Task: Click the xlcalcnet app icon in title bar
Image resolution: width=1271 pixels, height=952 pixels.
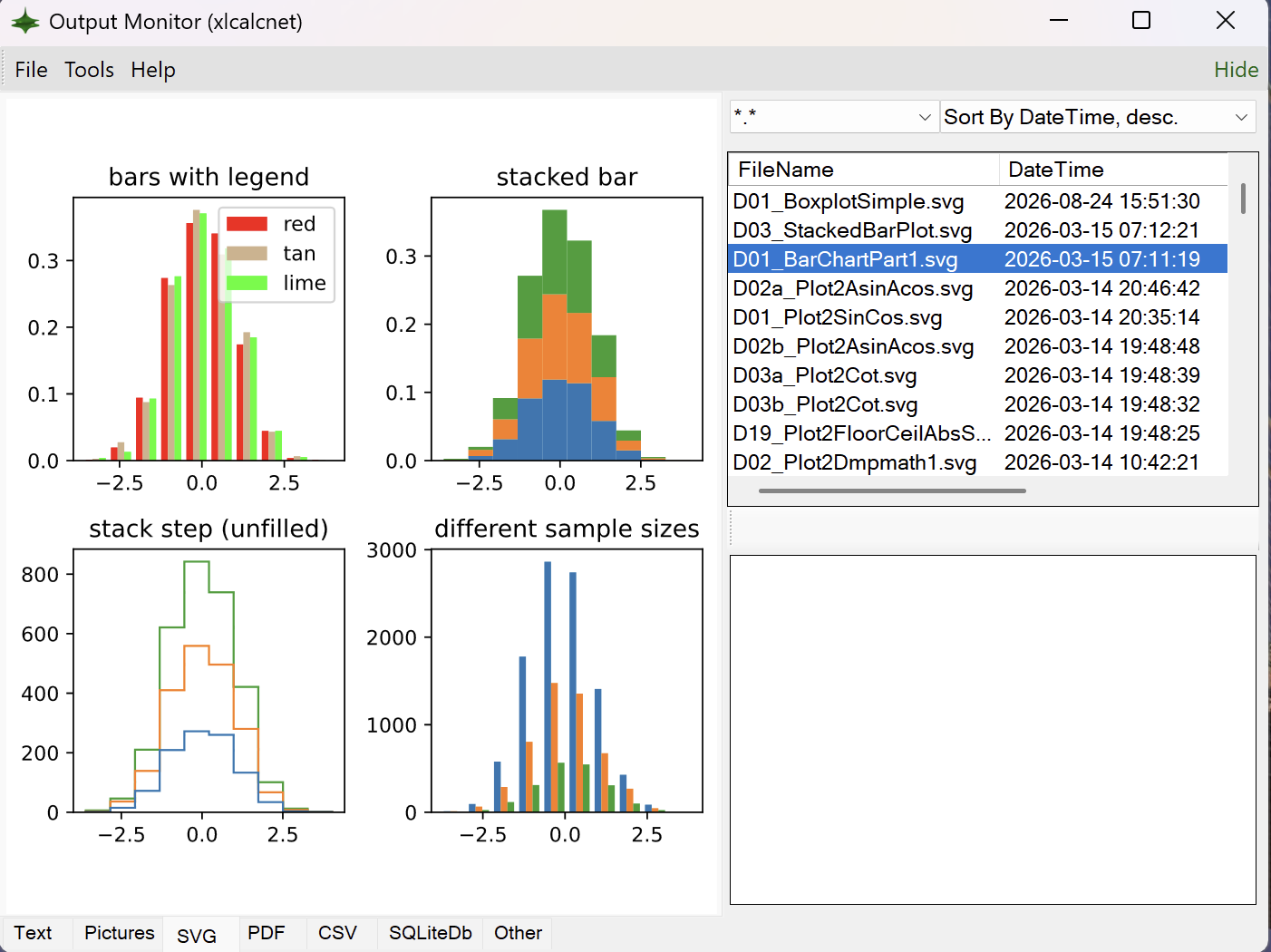Action: tap(25, 21)
